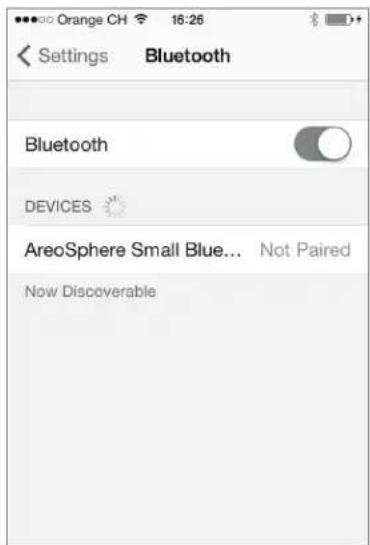Tap the Not Paired status label
Viewport: 370px width, 545px height.
pyautogui.click(x=305, y=250)
